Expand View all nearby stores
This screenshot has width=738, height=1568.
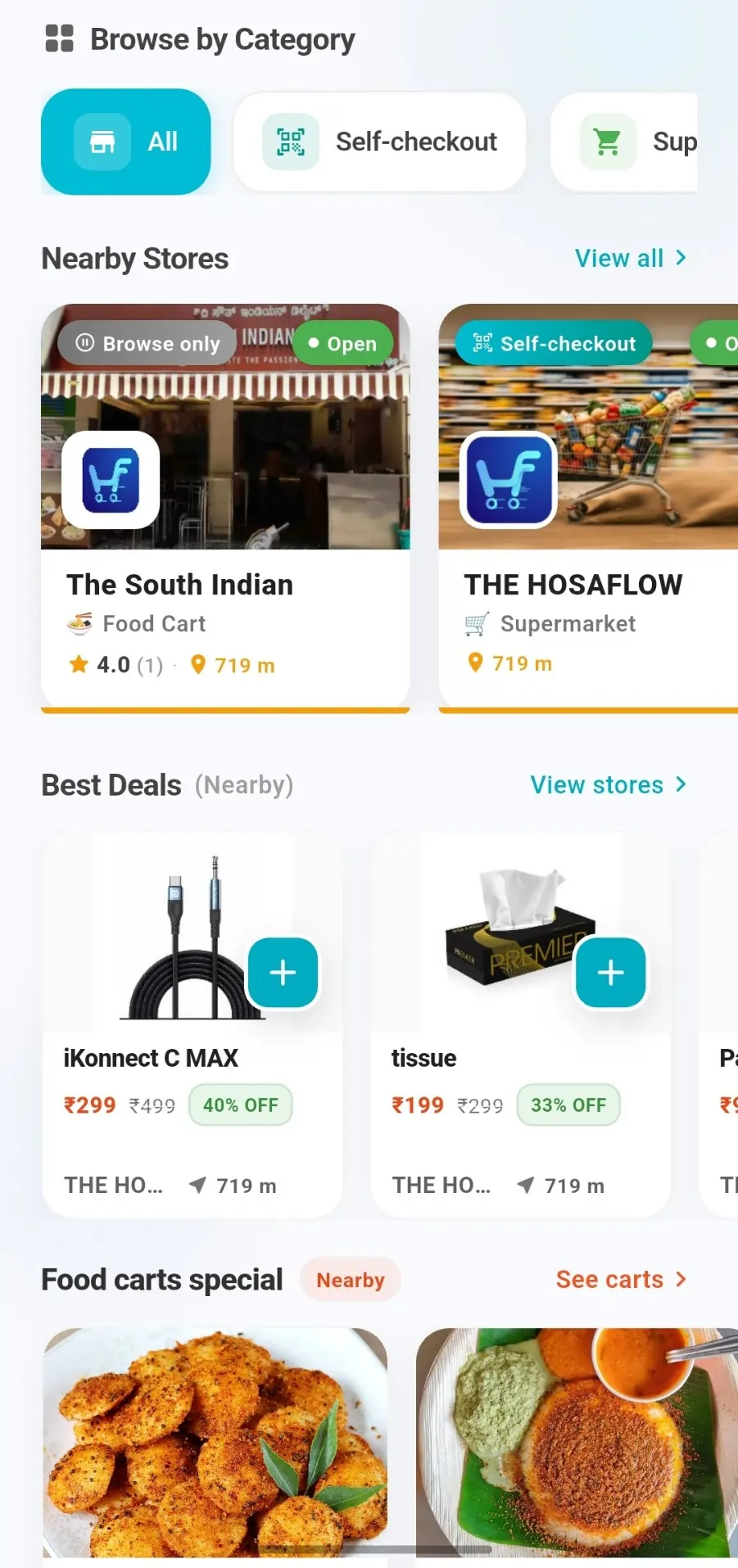click(x=631, y=258)
